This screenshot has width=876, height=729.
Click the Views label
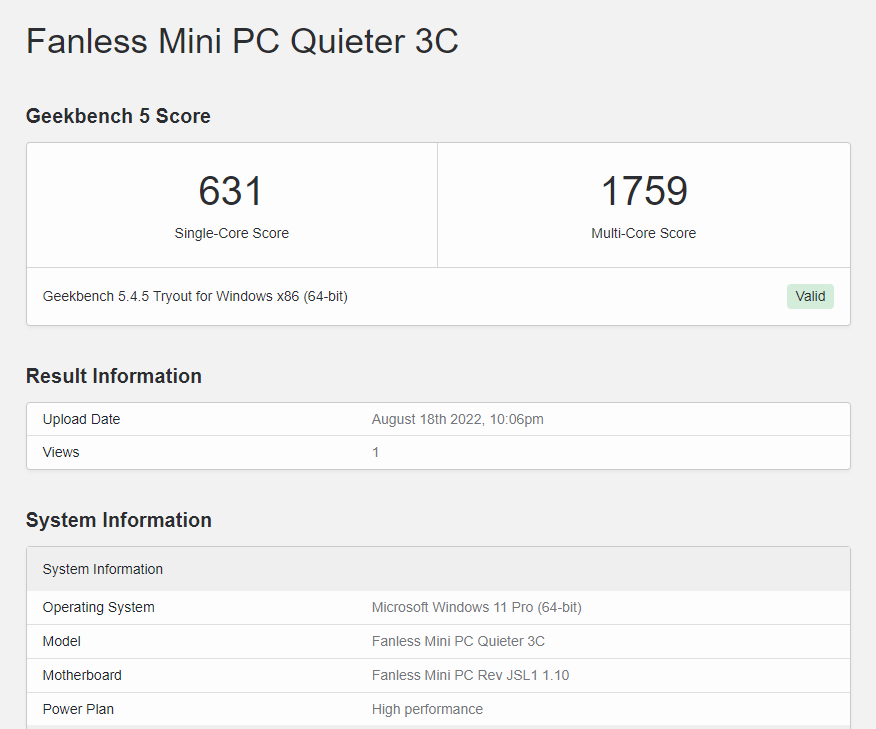pyautogui.click(x=61, y=452)
